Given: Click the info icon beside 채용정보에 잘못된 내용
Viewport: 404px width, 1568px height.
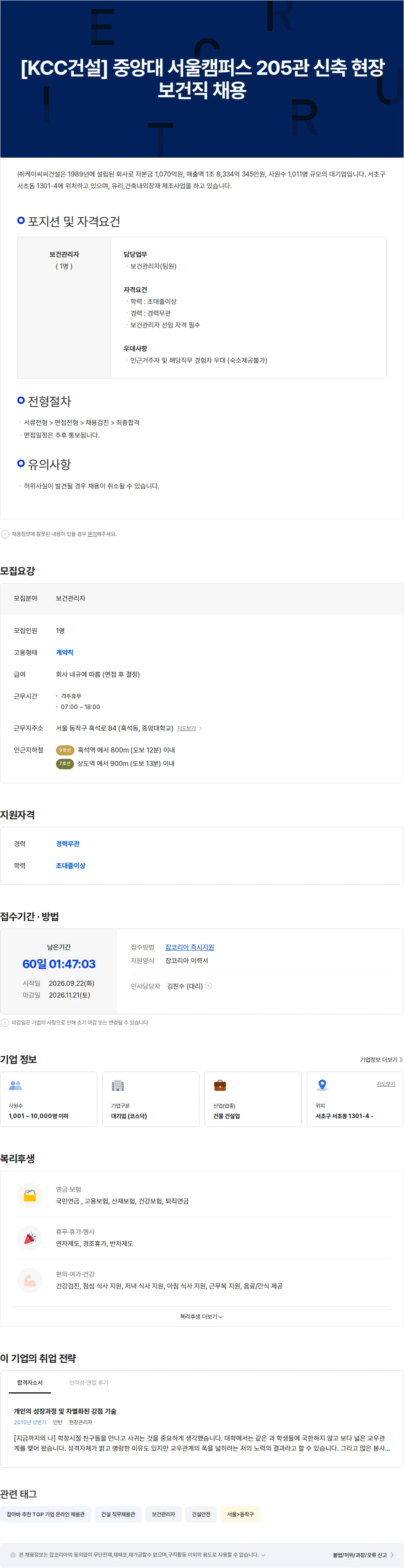Looking at the screenshot, I should click(x=5, y=534).
